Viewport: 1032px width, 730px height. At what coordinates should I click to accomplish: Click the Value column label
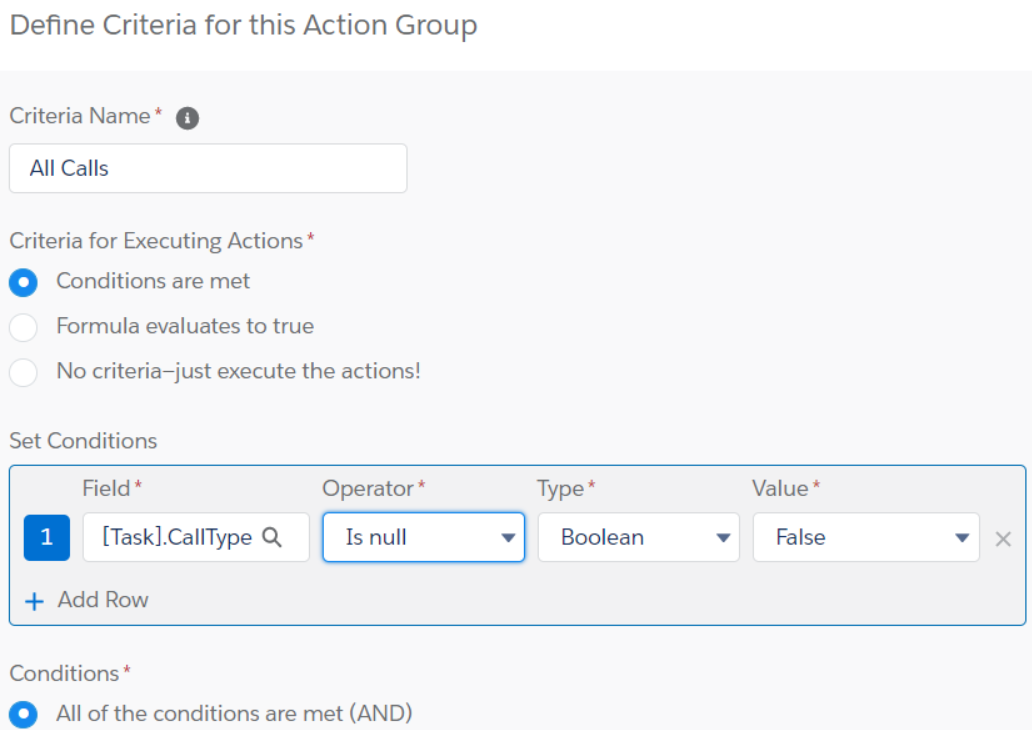(x=779, y=488)
